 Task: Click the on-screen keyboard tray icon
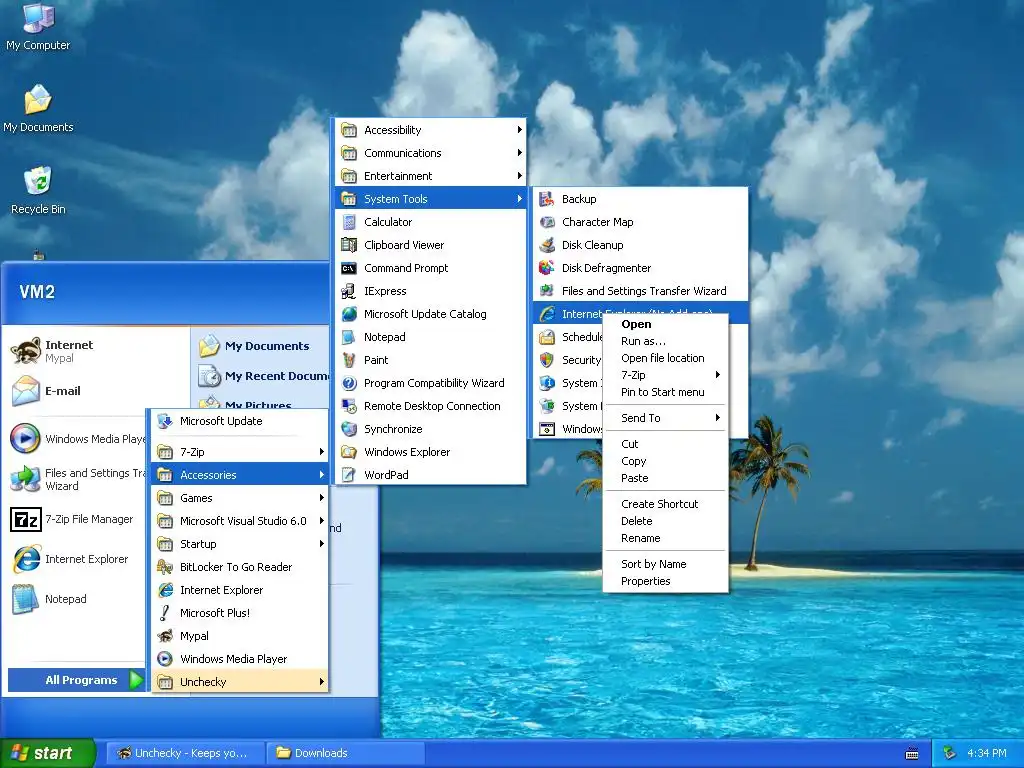(912, 754)
